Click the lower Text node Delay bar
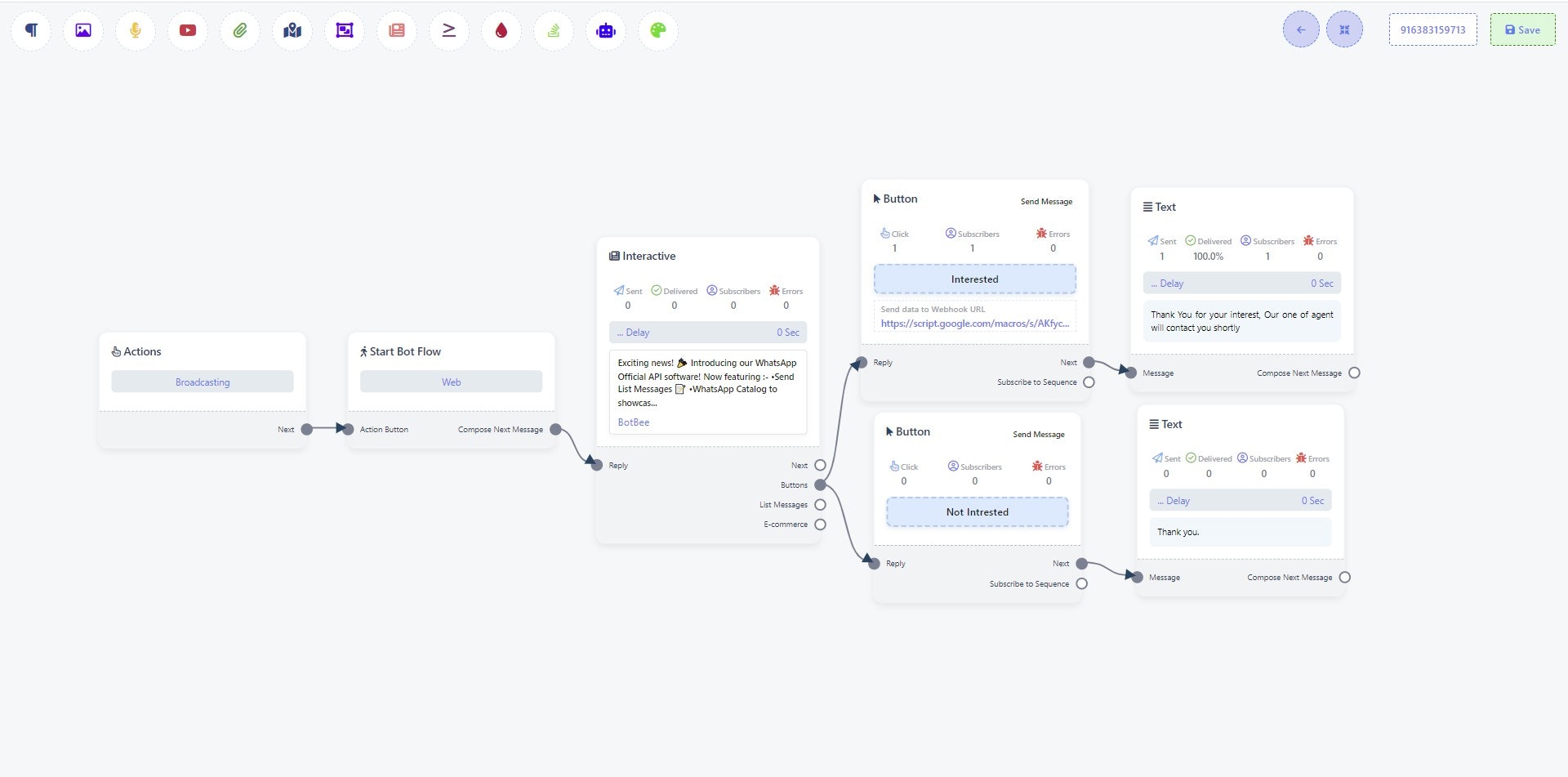Screen dimensions: 1568x777 click(x=1241, y=501)
